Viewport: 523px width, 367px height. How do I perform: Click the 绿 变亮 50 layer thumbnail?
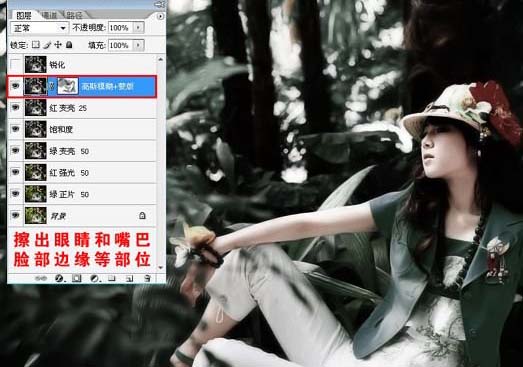35,151
